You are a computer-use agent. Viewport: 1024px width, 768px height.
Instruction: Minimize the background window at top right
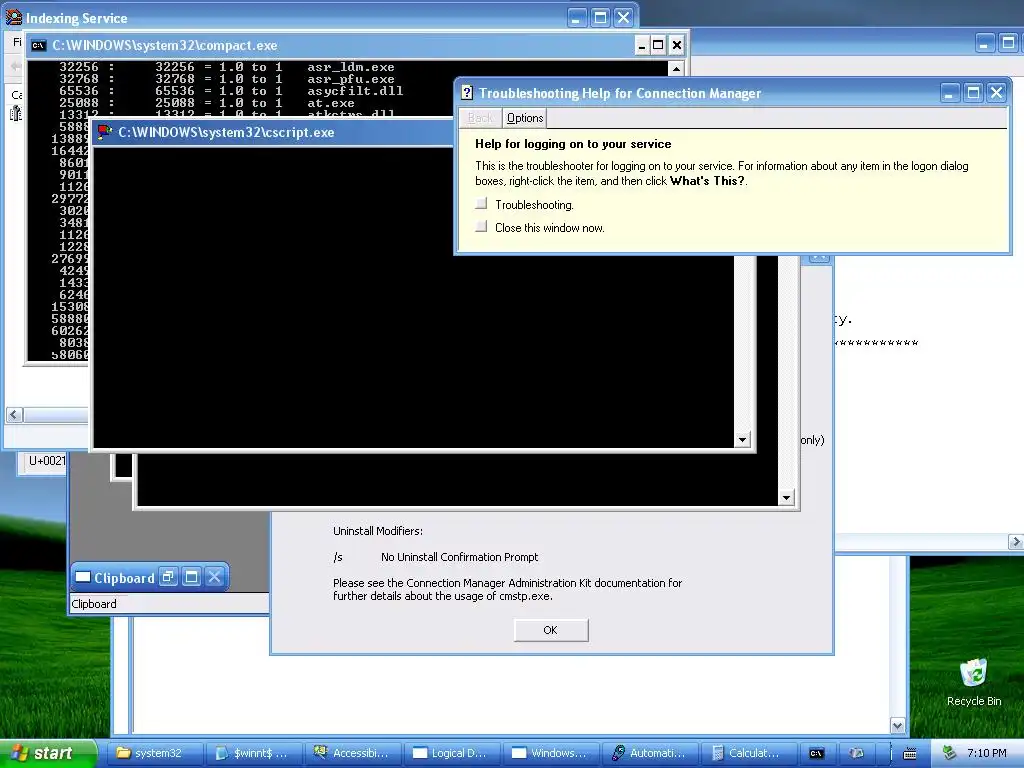(984, 43)
